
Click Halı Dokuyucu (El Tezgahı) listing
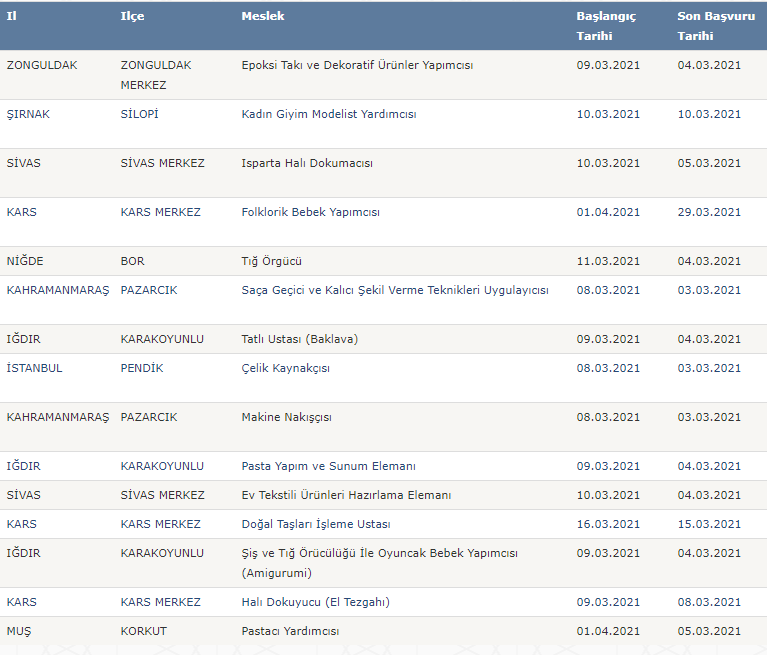pyautogui.click(x=316, y=602)
